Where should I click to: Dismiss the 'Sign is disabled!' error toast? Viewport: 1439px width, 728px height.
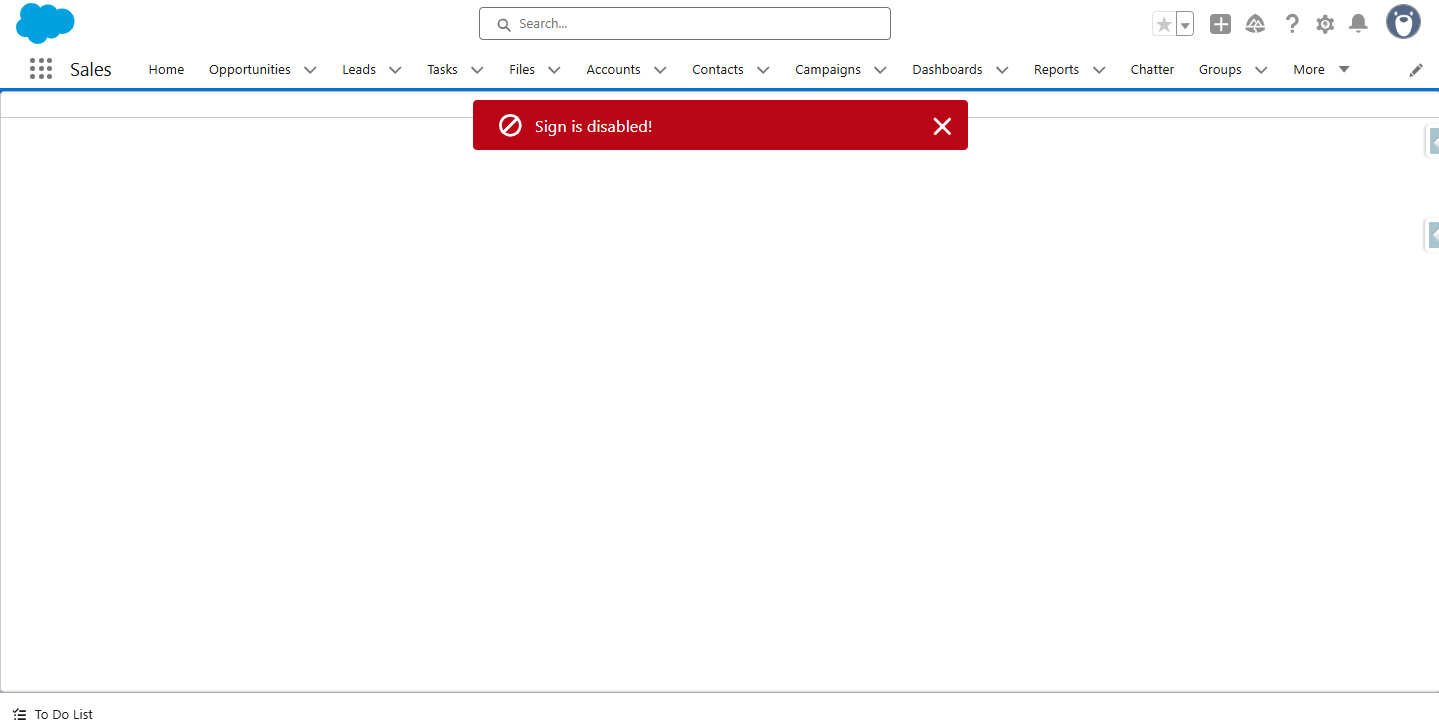click(x=942, y=126)
